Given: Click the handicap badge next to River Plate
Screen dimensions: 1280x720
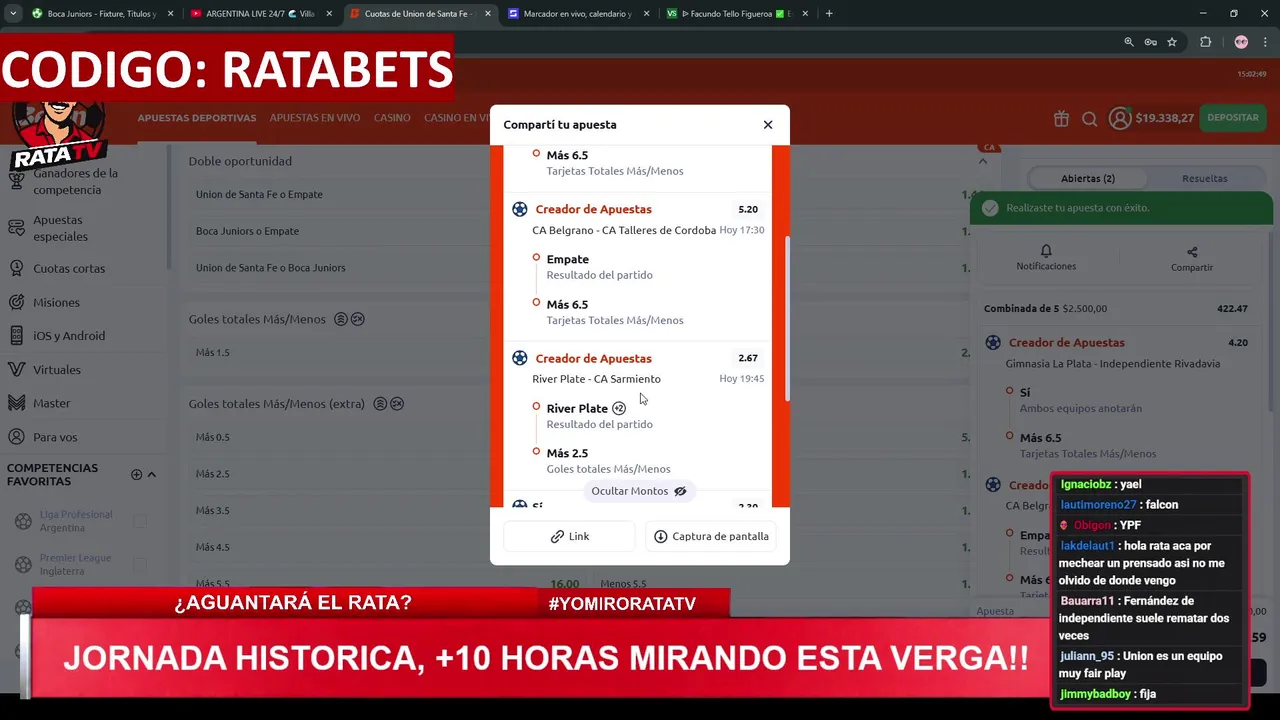Looking at the screenshot, I should pos(619,408).
